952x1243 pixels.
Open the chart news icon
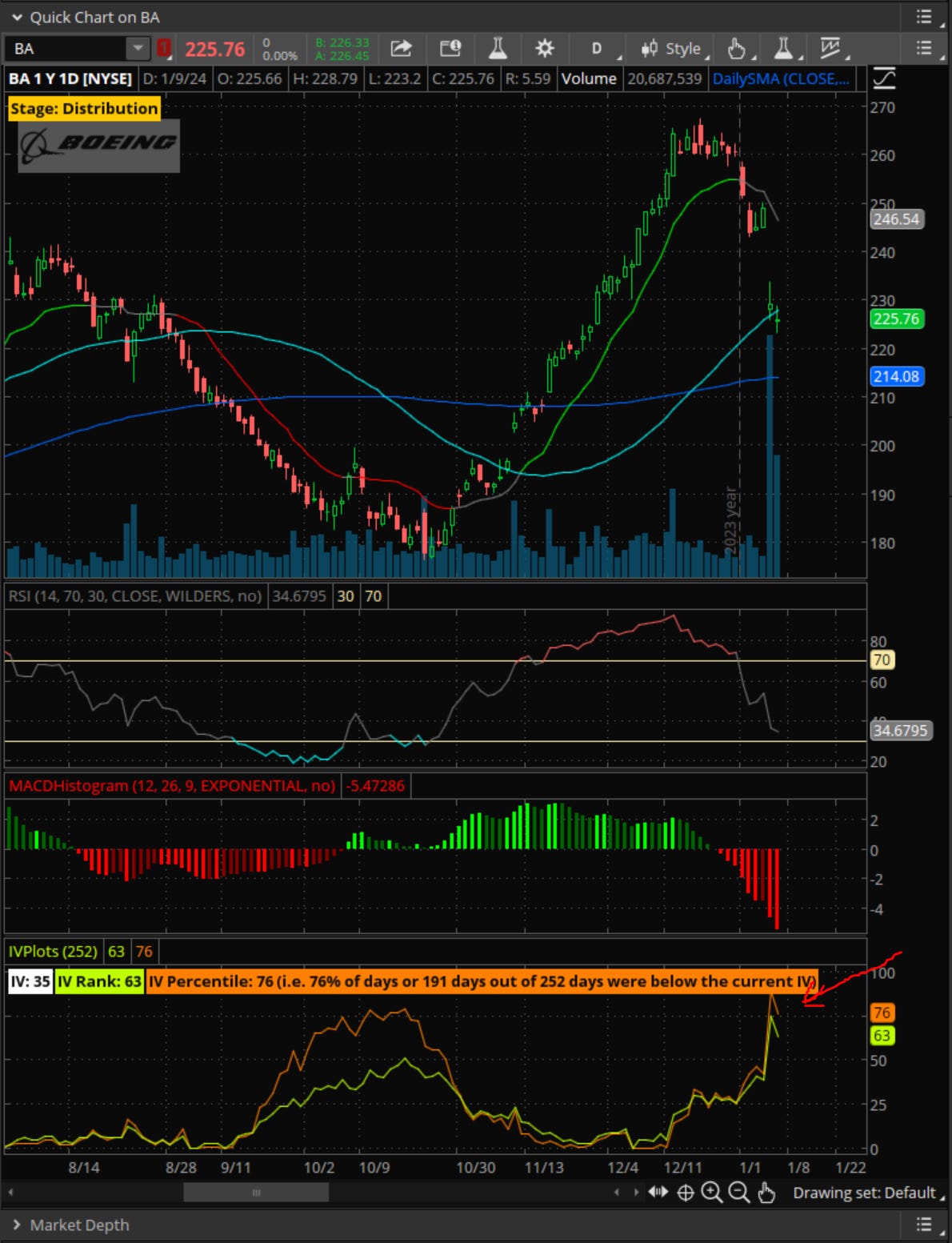point(450,48)
